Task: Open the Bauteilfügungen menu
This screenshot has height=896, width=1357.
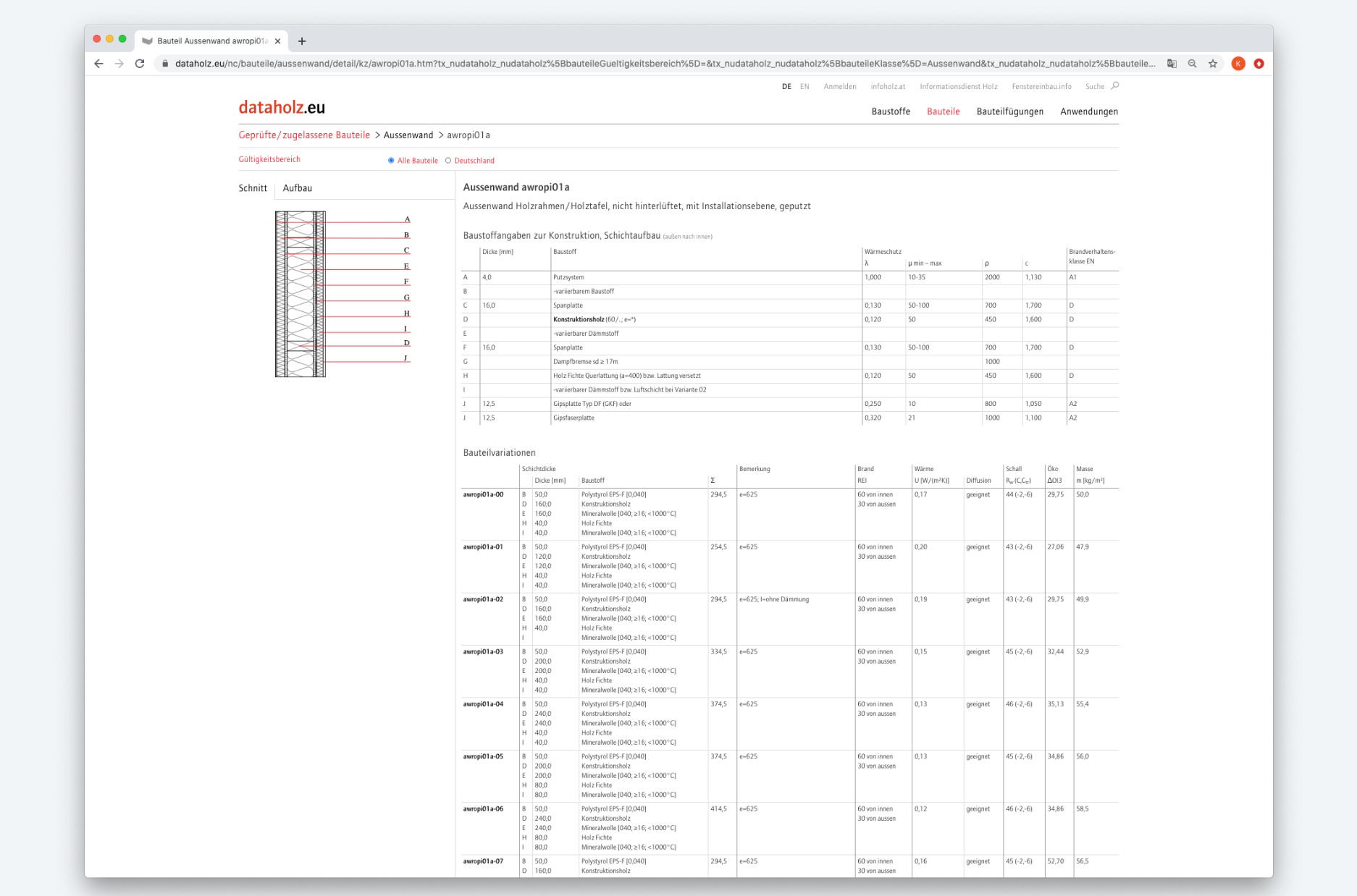Action: (1009, 111)
